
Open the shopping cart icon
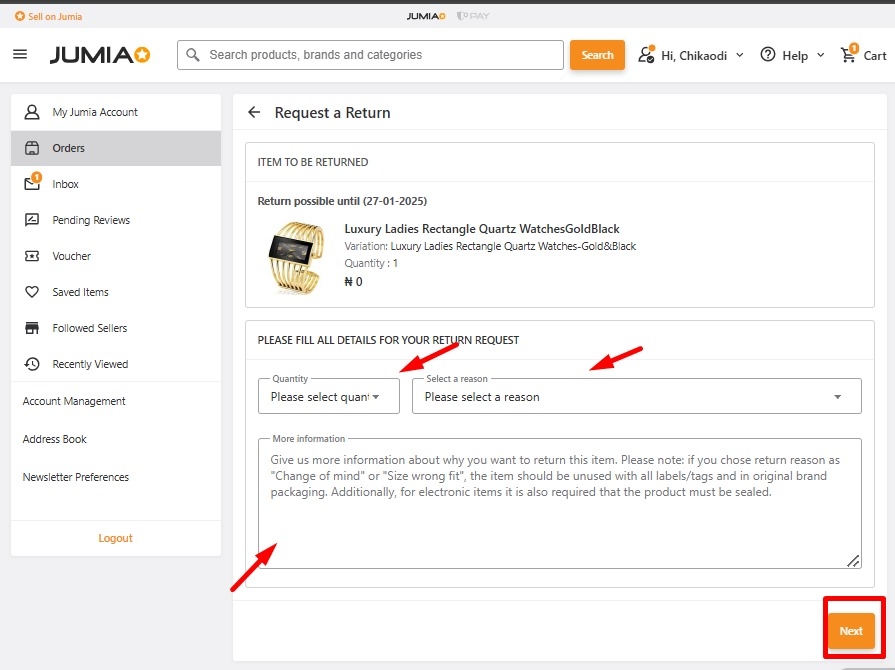pyautogui.click(x=849, y=55)
